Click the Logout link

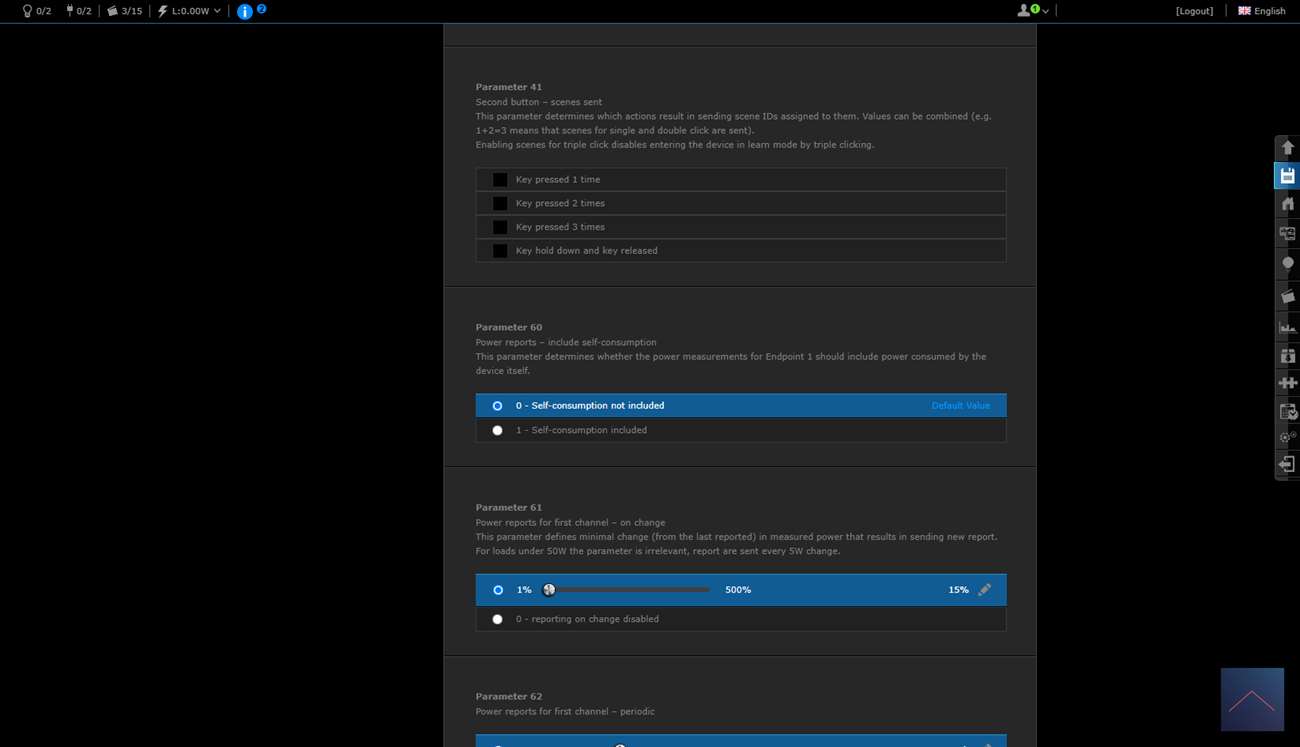click(1194, 11)
